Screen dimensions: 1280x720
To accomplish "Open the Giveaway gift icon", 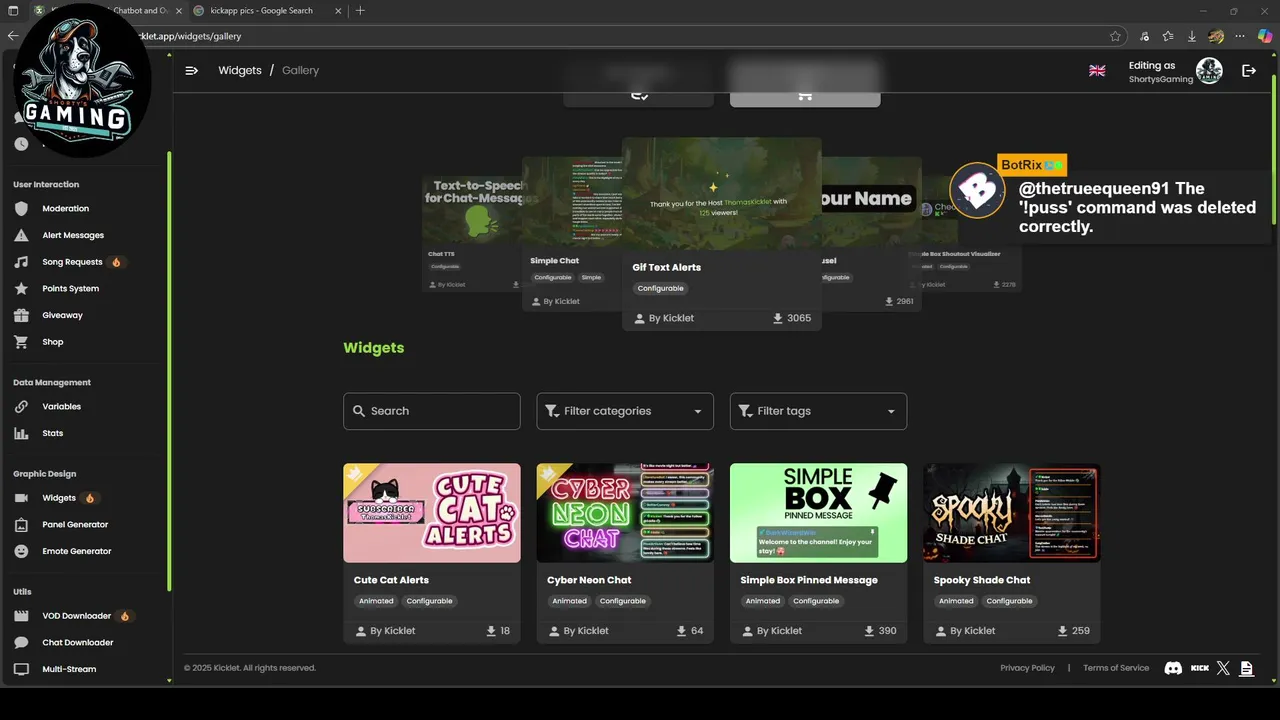I will point(21,315).
